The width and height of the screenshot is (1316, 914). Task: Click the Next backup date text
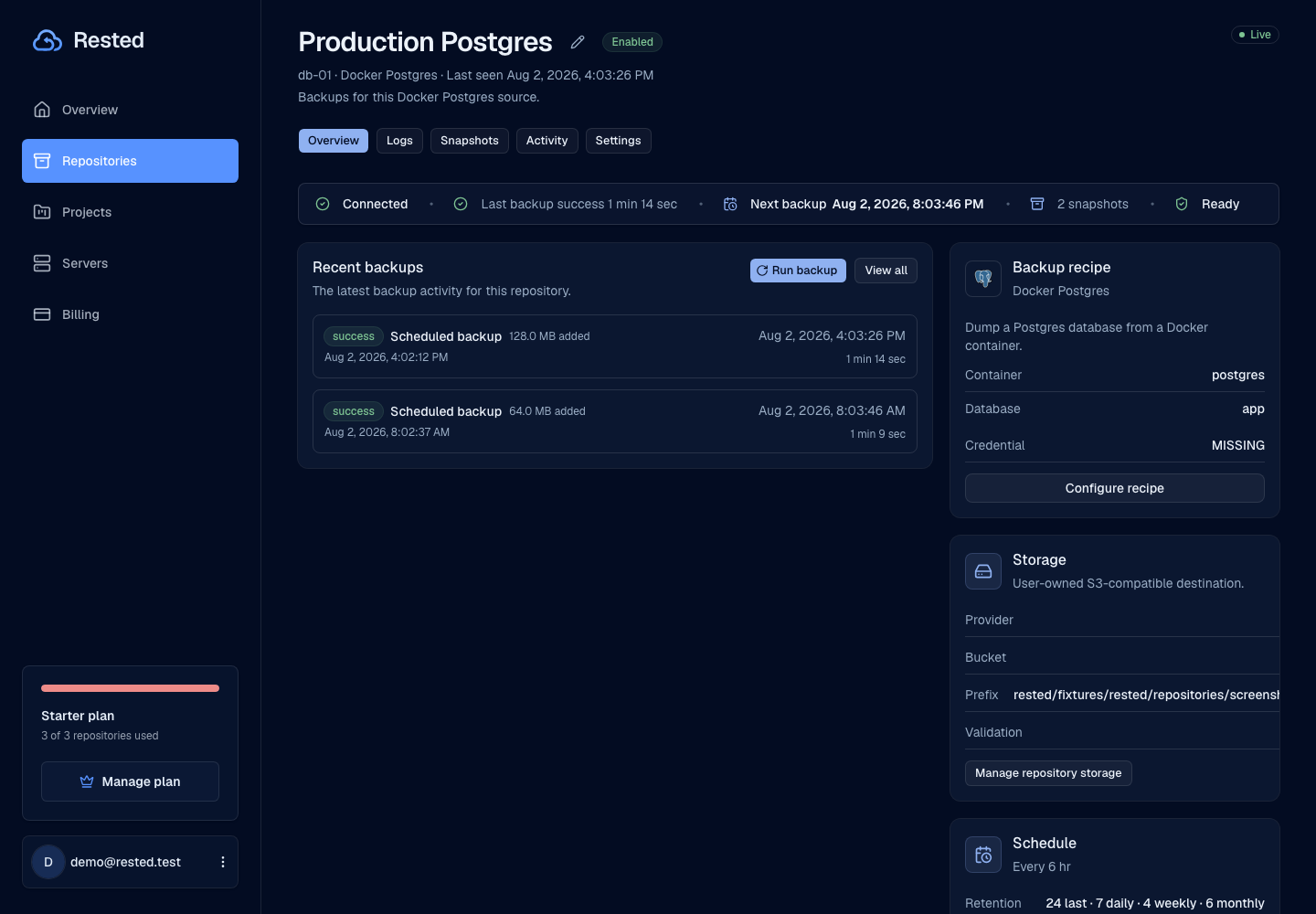[x=907, y=204]
